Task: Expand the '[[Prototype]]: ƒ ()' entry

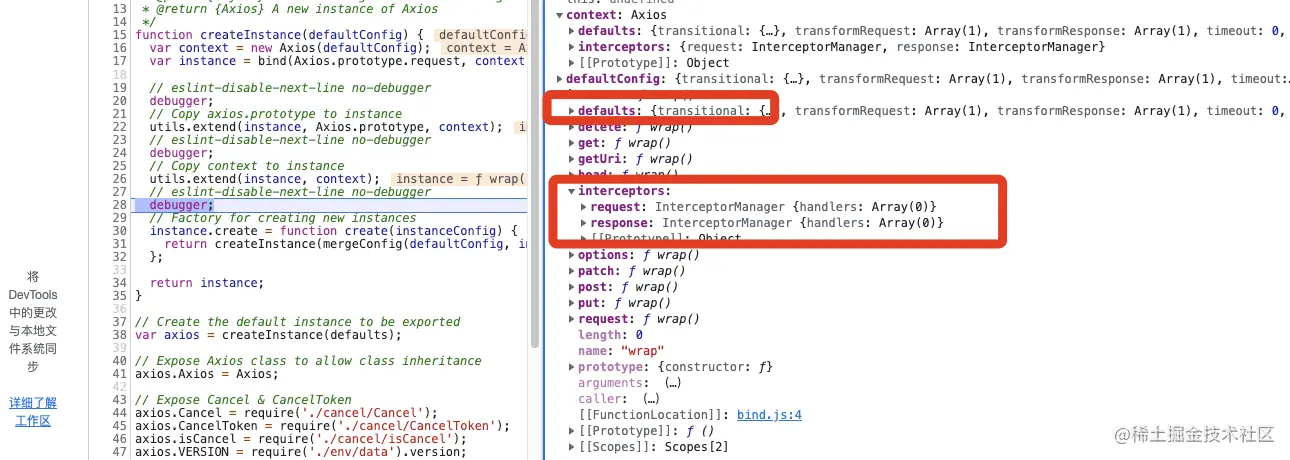Action: (x=572, y=431)
